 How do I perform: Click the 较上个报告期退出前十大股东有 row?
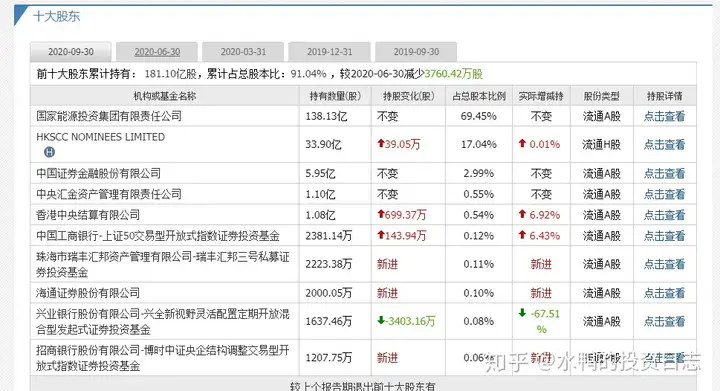(x=363, y=385)
